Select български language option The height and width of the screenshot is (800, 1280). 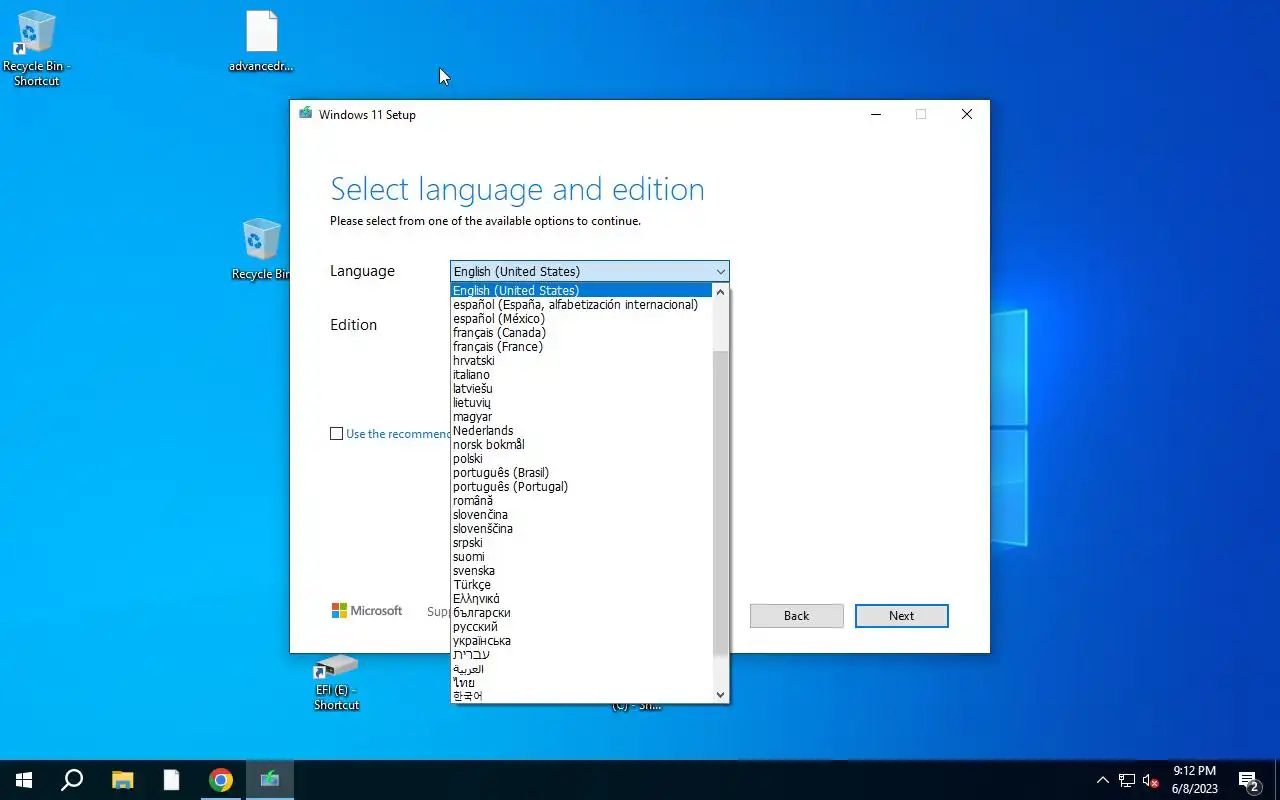click(581, 612)
